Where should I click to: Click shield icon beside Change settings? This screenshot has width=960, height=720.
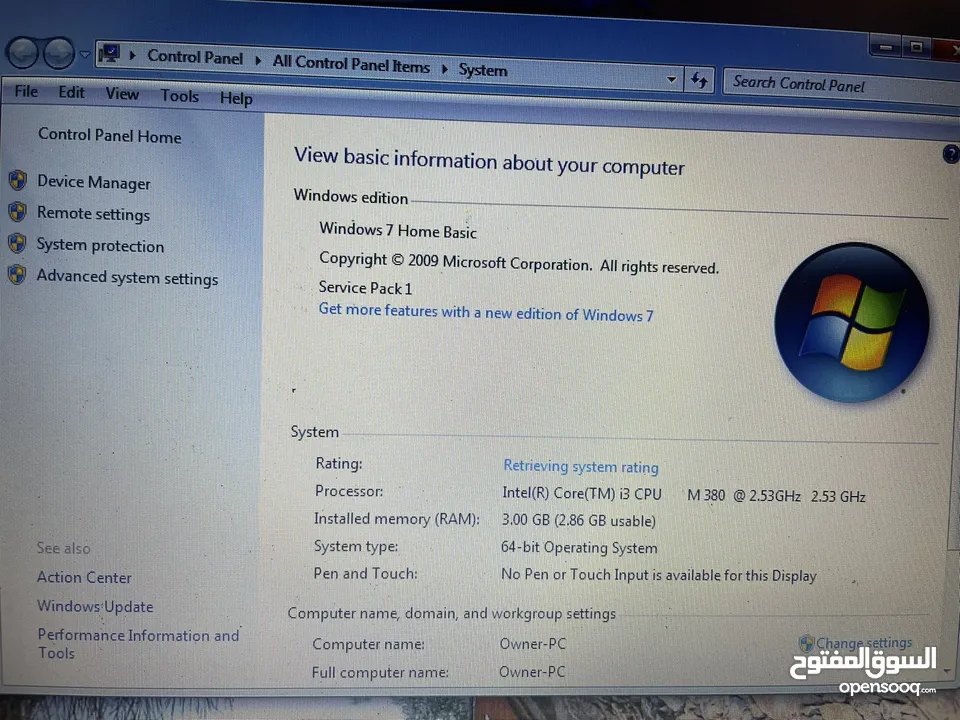point(806,643)
